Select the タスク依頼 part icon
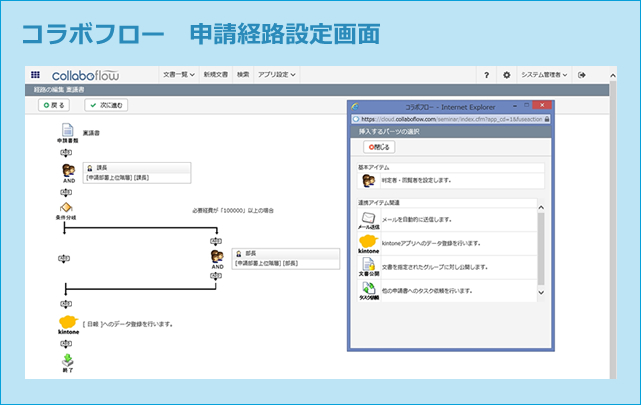 368,292
